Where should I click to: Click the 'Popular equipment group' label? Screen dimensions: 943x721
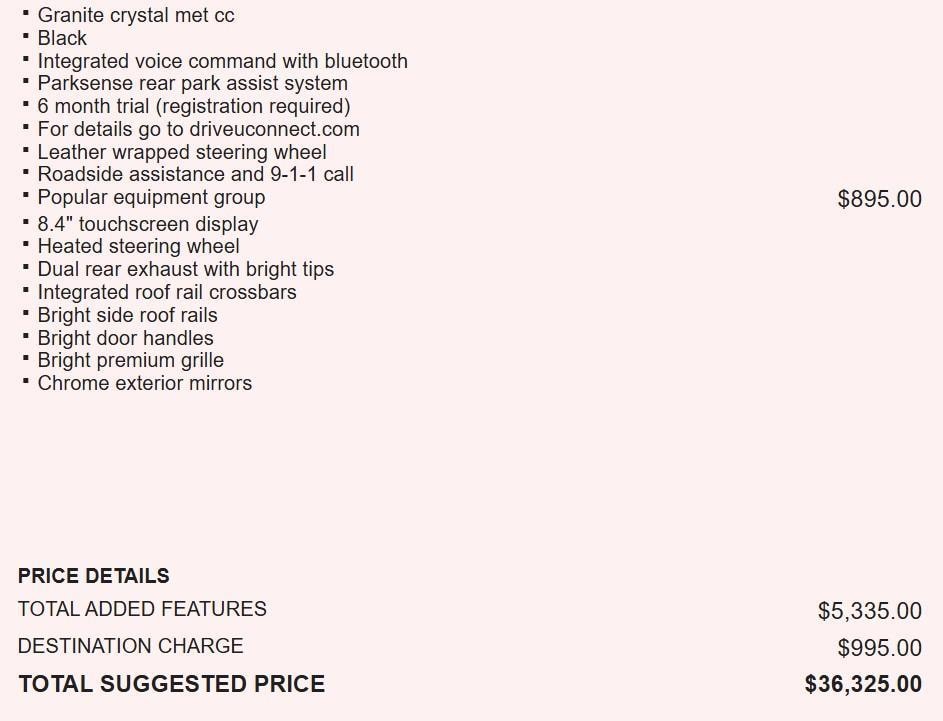tap(151, 197)
